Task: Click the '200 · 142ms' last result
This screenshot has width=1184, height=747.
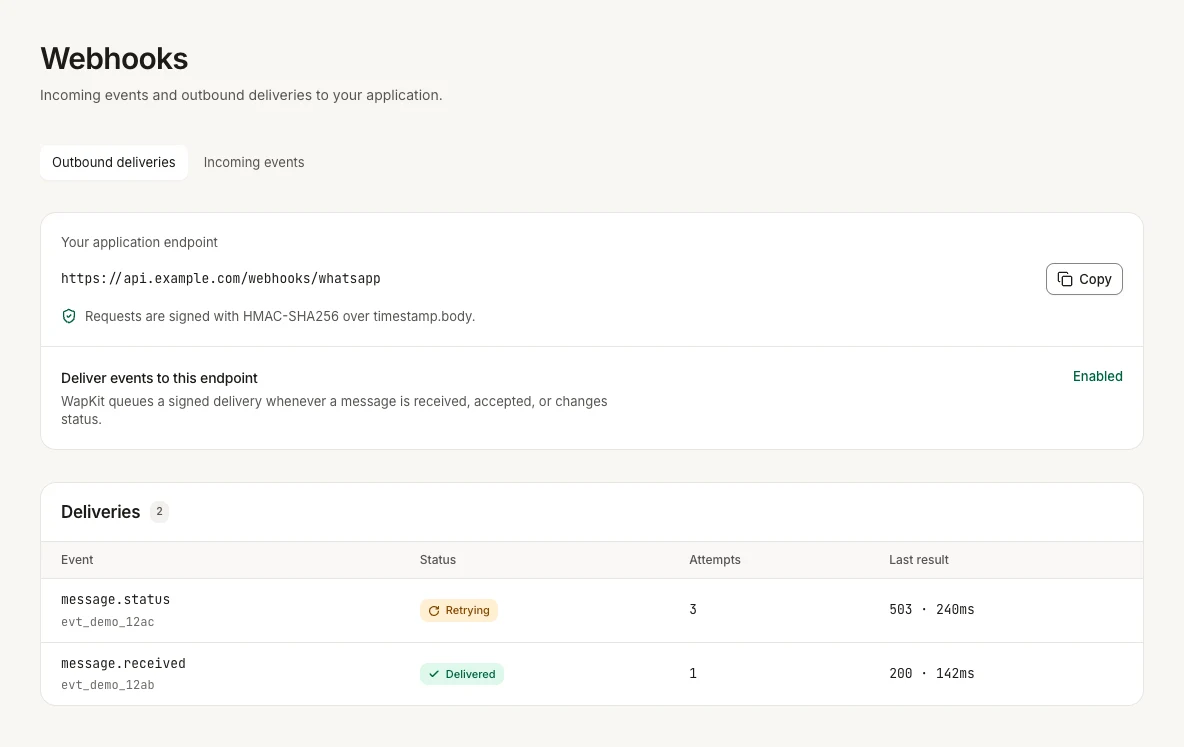Action: pos(932,673)
